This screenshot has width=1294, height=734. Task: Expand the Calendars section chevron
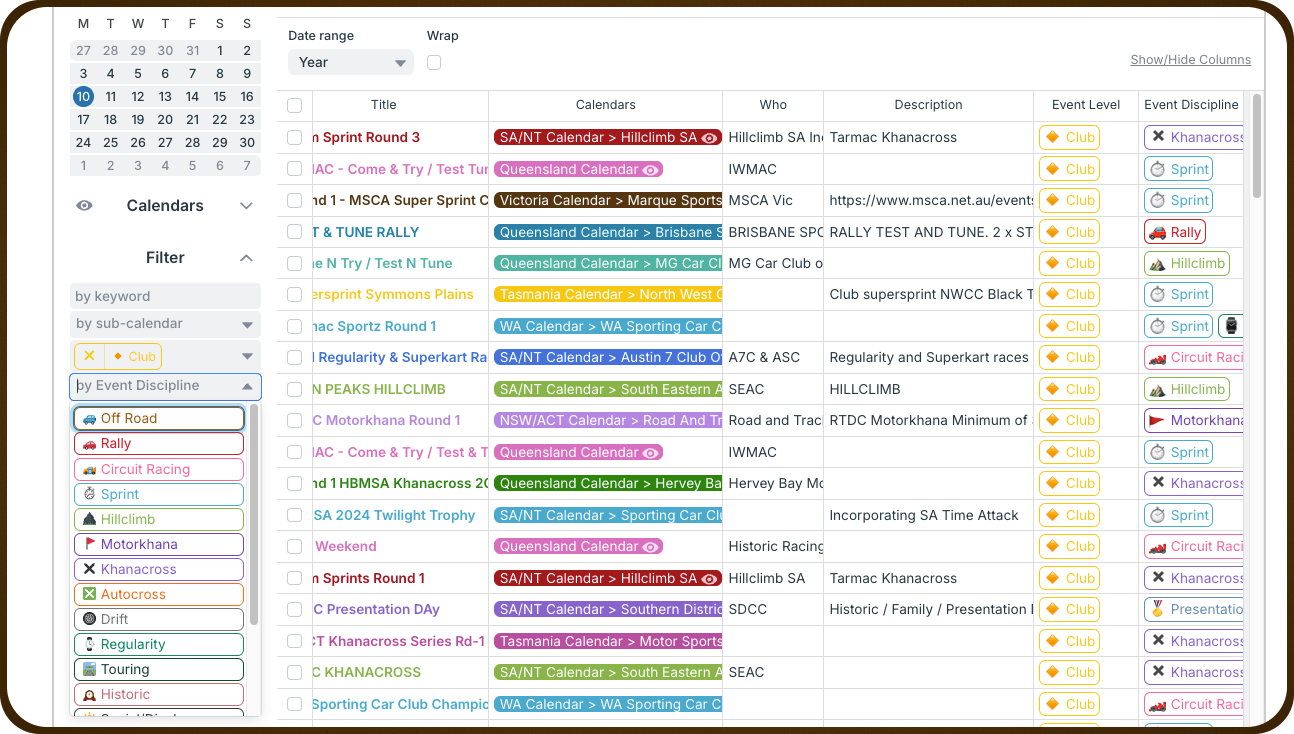247,206
